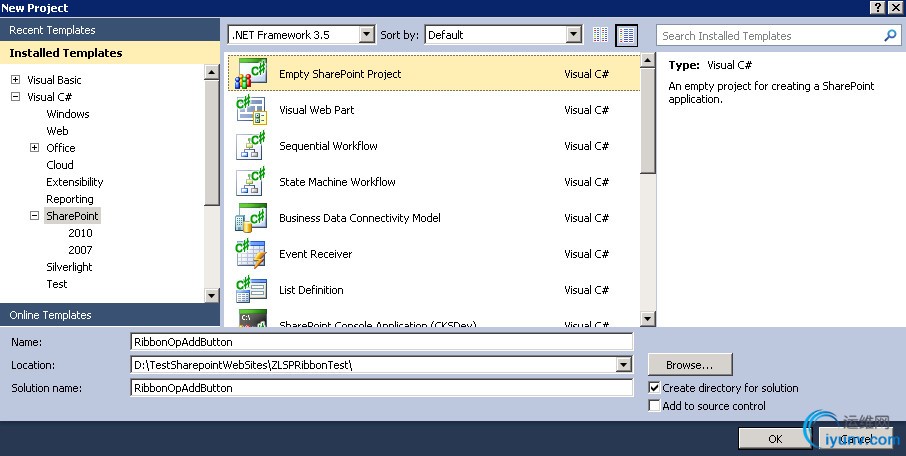Screen dimensions: 906x456
Task: Click template list scroll down arrow
Action: pos(648,318)
